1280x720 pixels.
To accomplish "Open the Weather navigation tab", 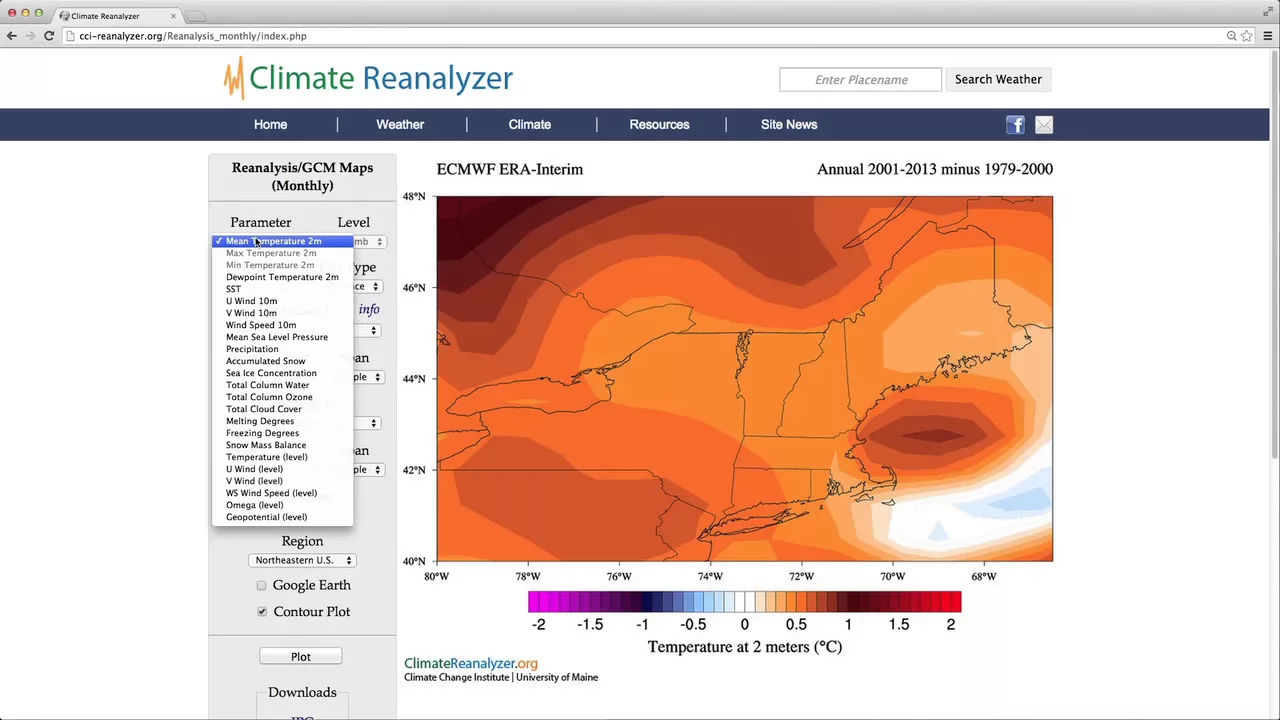I will tap(400, 125).
